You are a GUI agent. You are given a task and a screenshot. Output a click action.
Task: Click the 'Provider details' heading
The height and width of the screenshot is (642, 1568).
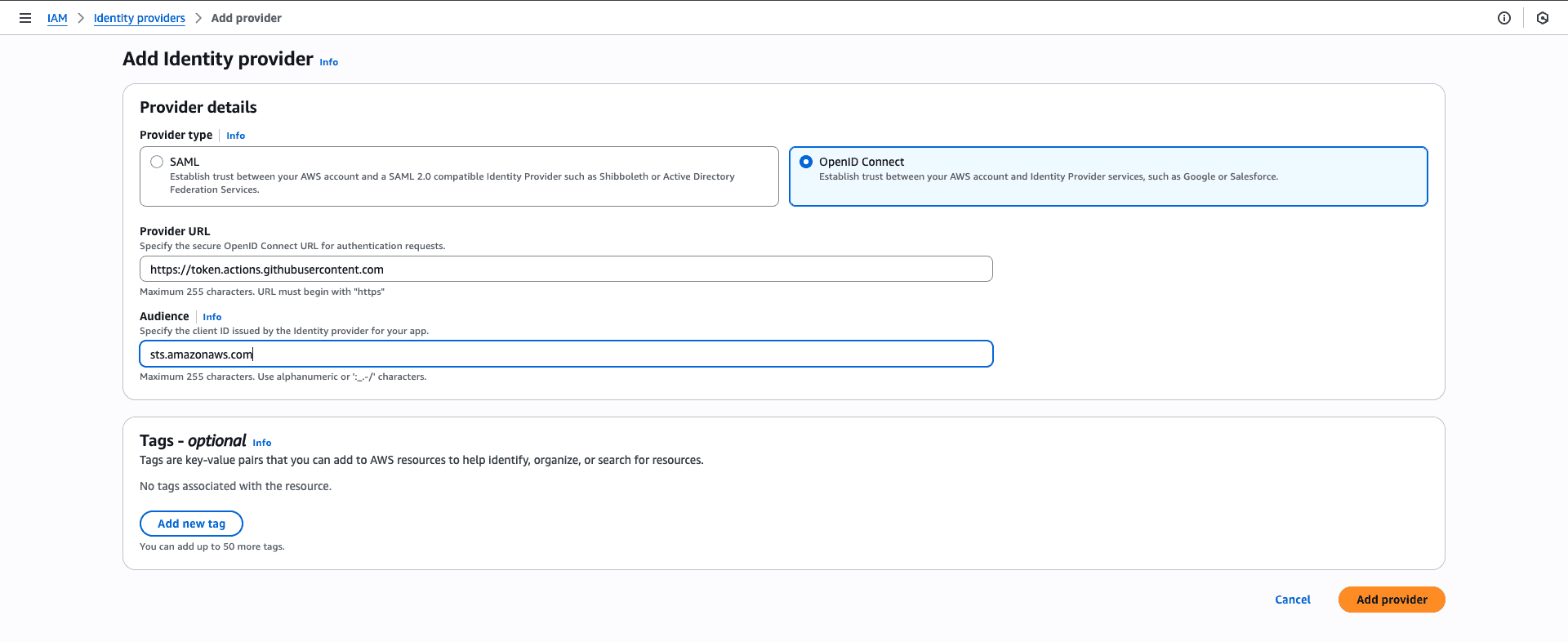click(x=198, y=107)
